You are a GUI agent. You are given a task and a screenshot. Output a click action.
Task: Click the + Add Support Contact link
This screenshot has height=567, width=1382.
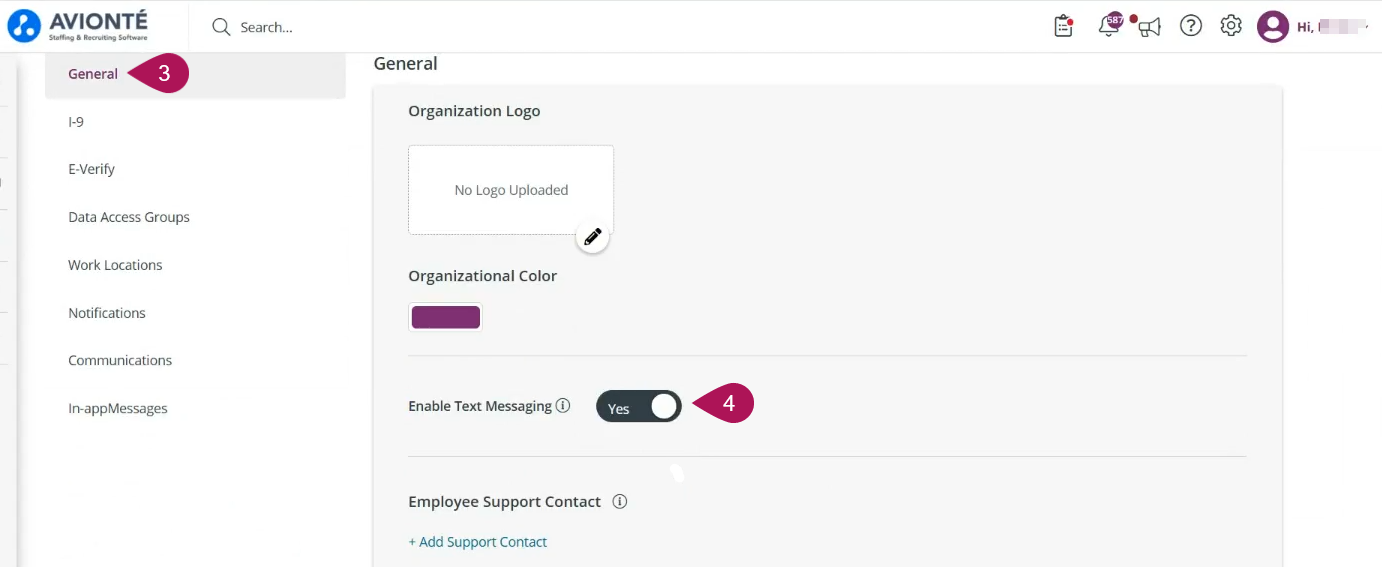tap(478, 542)
